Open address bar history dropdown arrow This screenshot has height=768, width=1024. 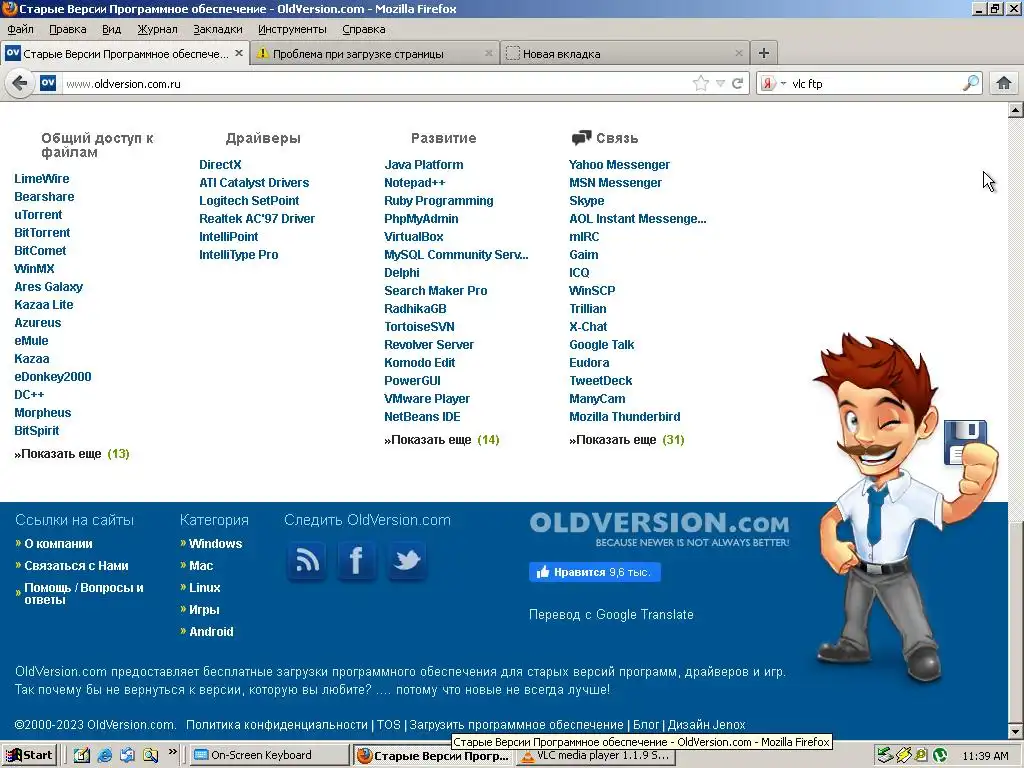pos(720,83)
